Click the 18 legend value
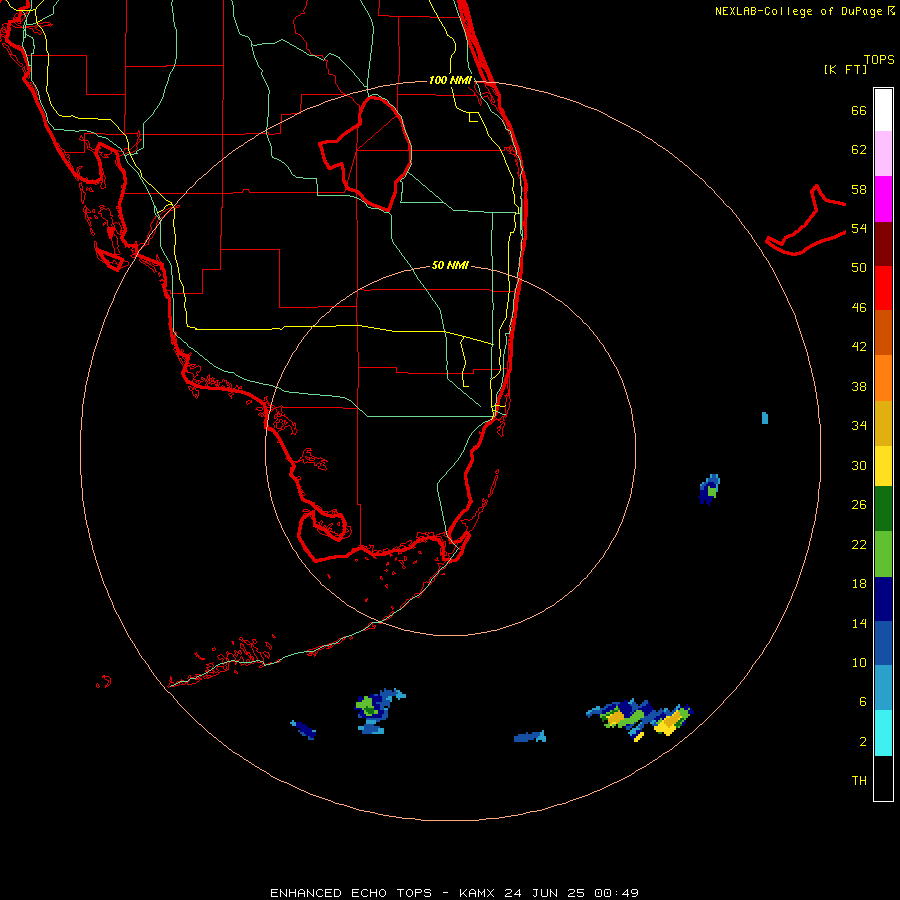 (x=859, y=584)
